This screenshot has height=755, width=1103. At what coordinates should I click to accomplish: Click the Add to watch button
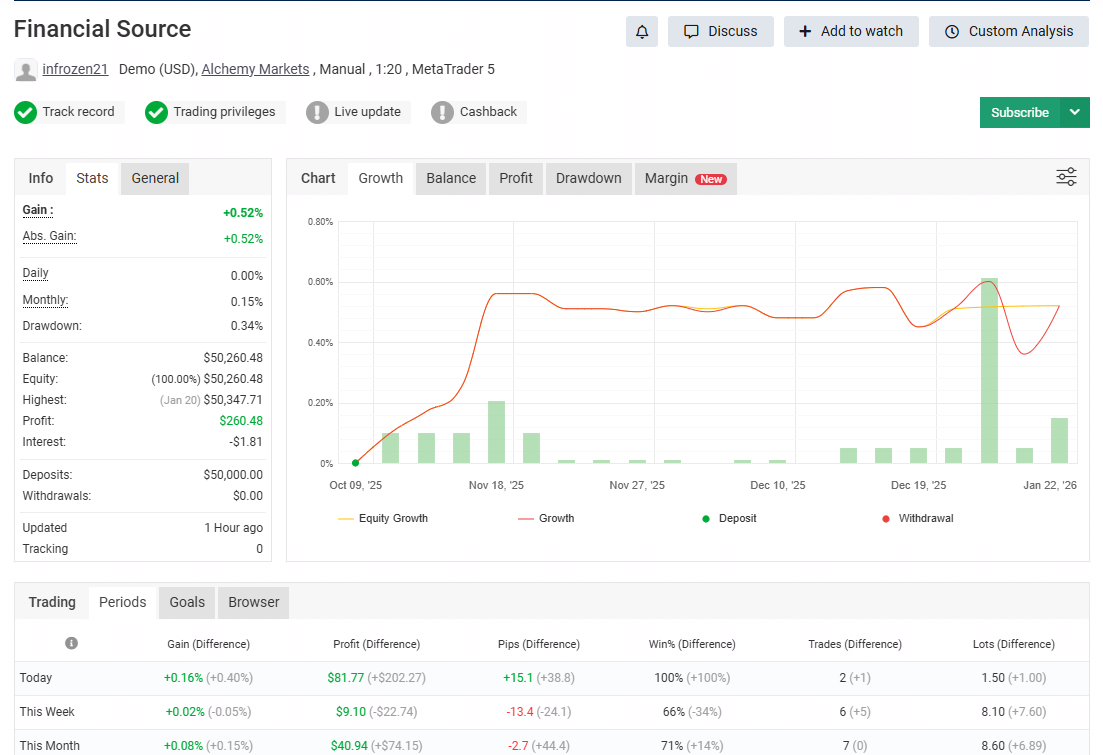(850, 32)
